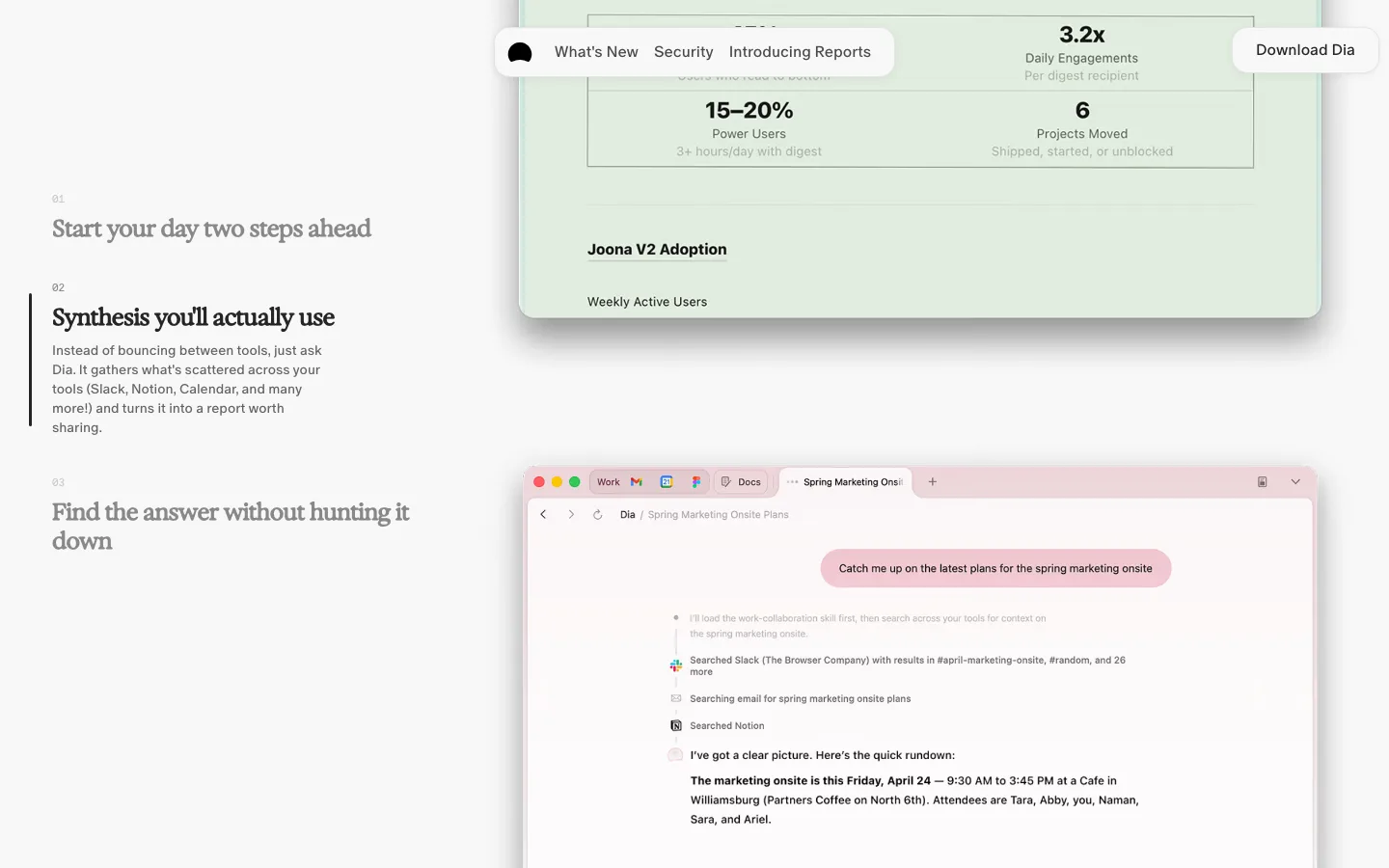This screenshot has height=868, width=1389.
Task: Click the 'Weekly Active Users' label
Action: (647, 302)
